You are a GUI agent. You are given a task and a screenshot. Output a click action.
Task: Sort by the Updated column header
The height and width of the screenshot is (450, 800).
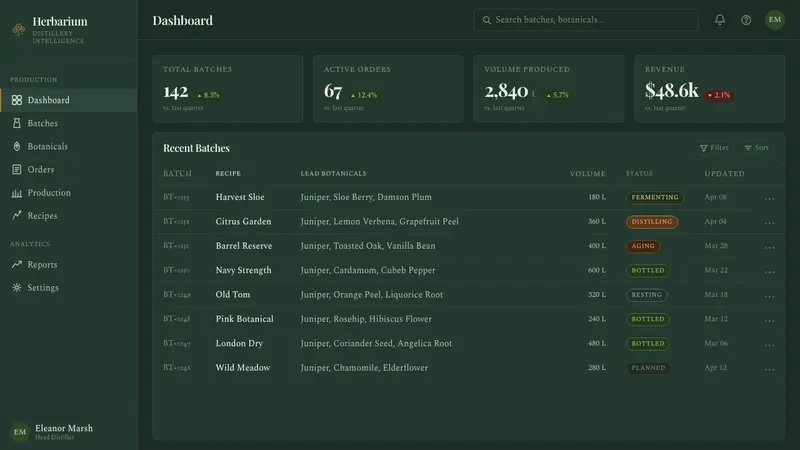coord(724,173)
